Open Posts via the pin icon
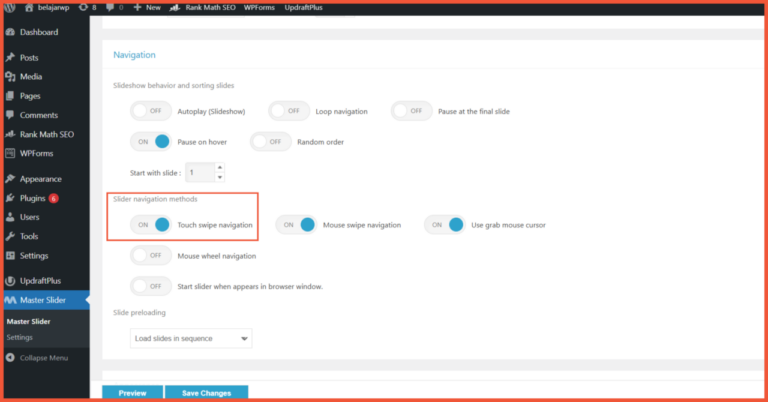 pos(9,58)
